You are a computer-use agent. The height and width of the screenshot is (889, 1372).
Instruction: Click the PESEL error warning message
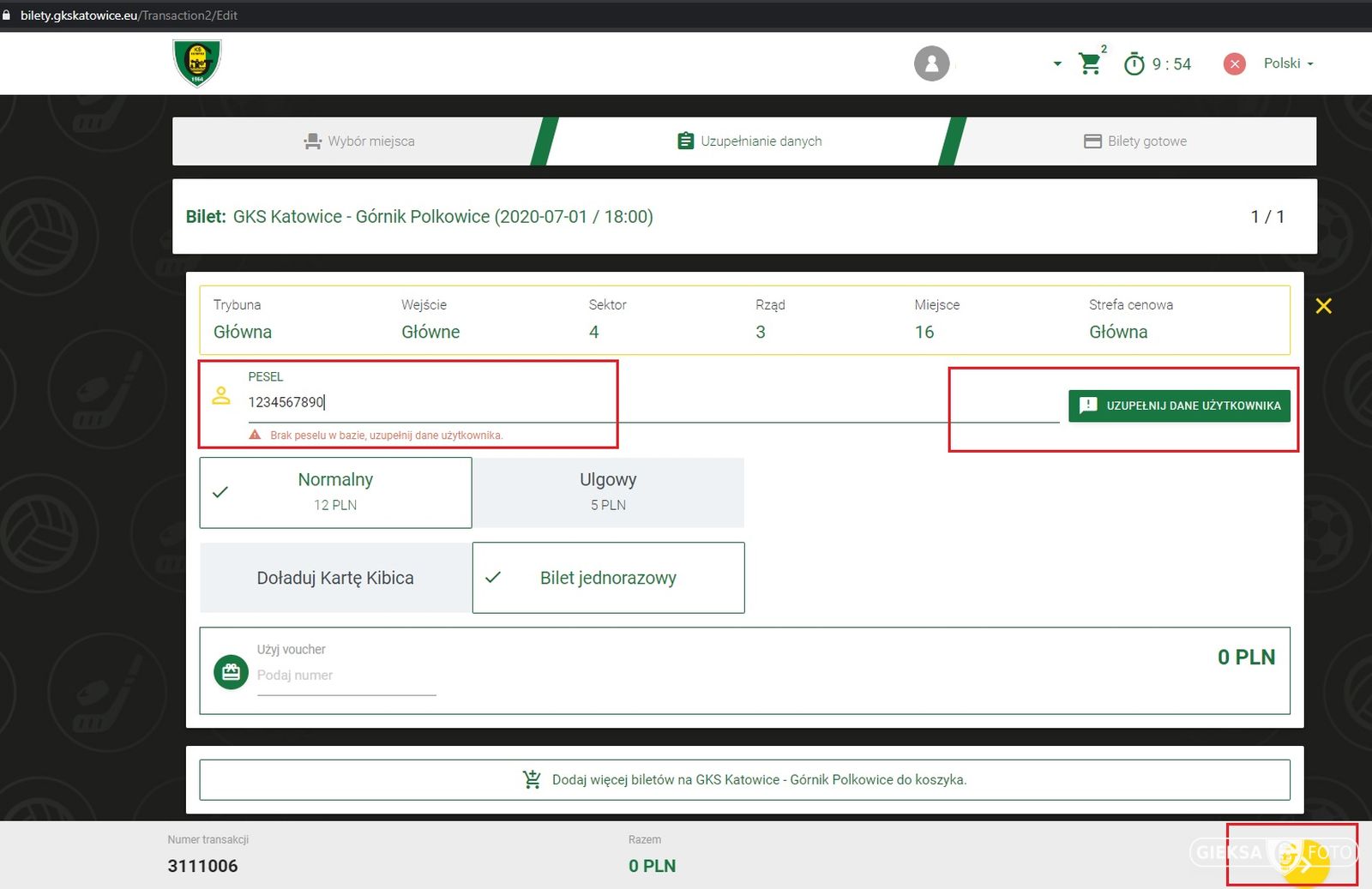(x=376, y=435)
